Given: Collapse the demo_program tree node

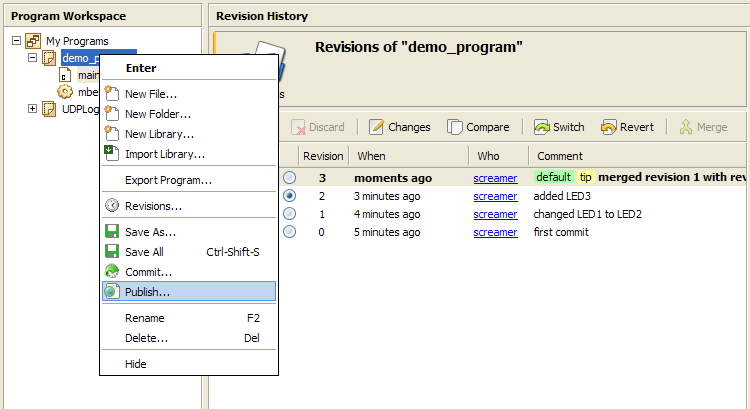Looking at the screenshot, I should click(x=33, y=58).
